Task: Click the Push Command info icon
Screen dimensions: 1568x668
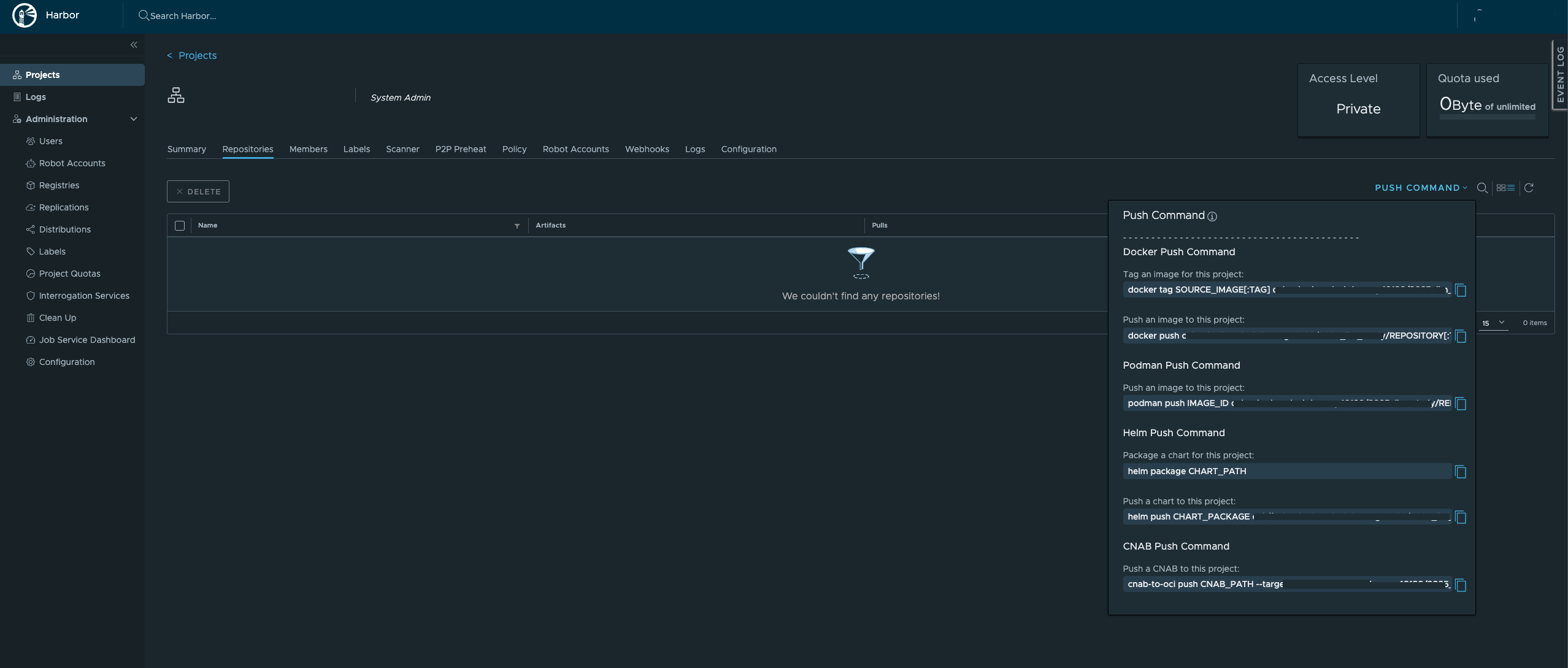Action: click(x=1212, y=216)
